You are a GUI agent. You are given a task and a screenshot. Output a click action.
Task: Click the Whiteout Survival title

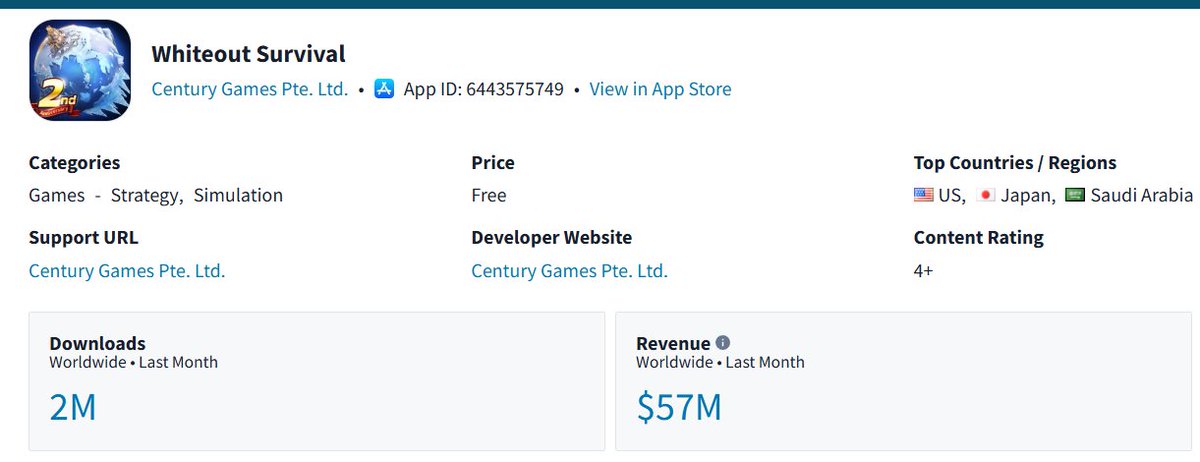pyautogui.click(x=249, y=54)
